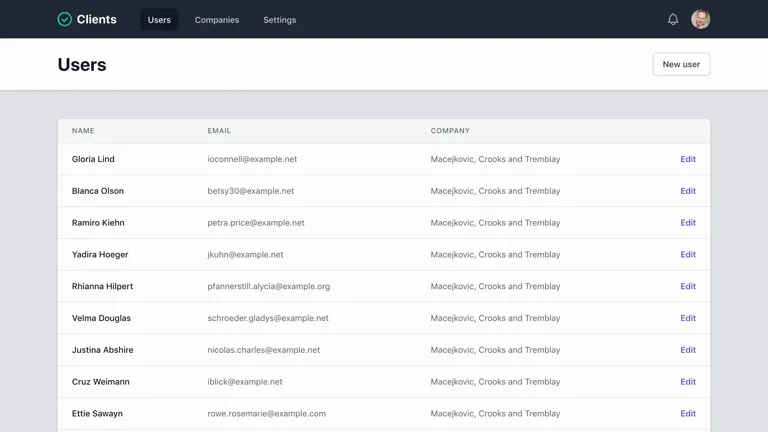Click Edit on Rhianna Hilpert's row
The image size is (768, 432).
(688, 287)
